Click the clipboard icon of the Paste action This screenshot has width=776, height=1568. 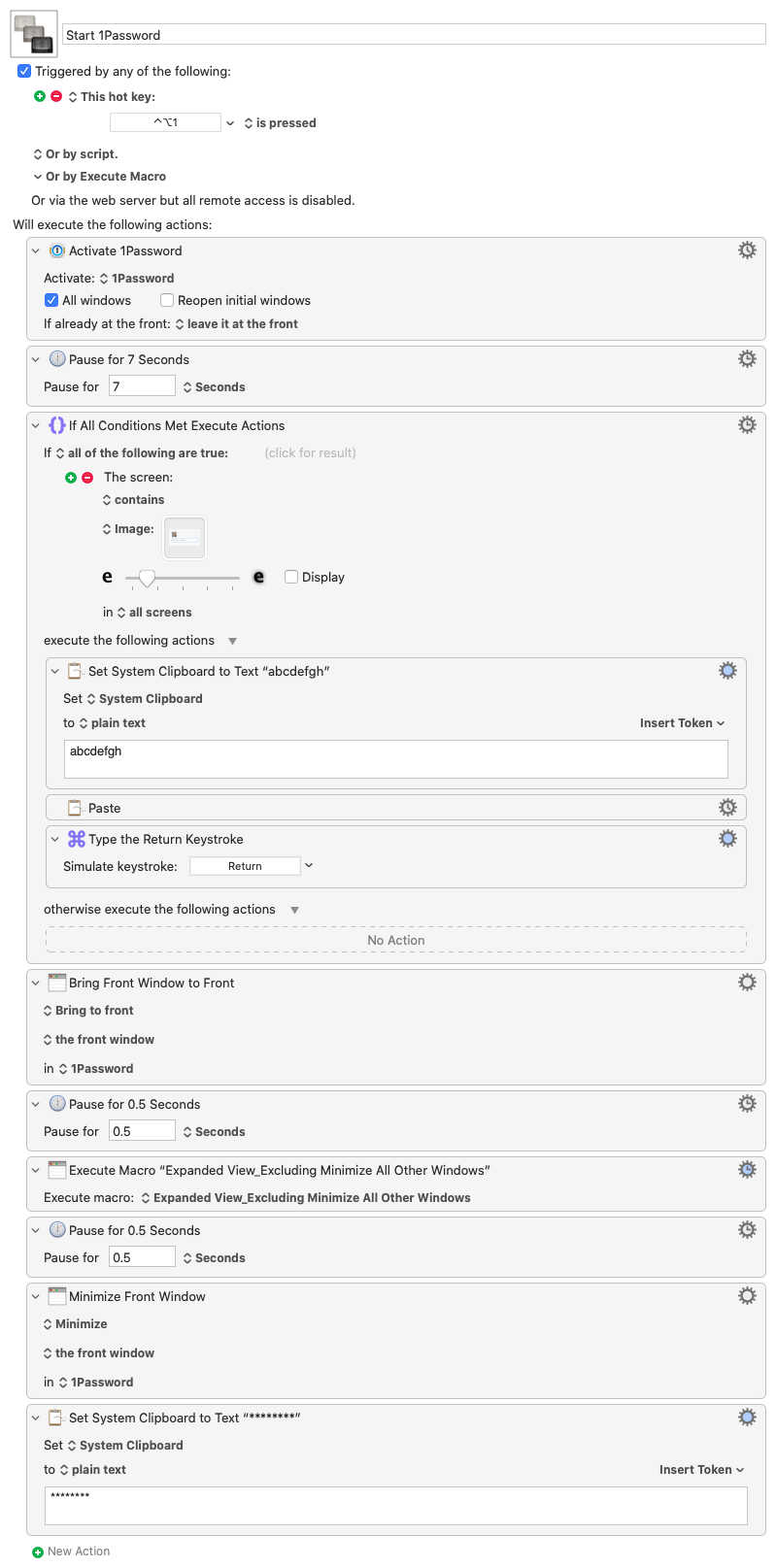(76, 808)
